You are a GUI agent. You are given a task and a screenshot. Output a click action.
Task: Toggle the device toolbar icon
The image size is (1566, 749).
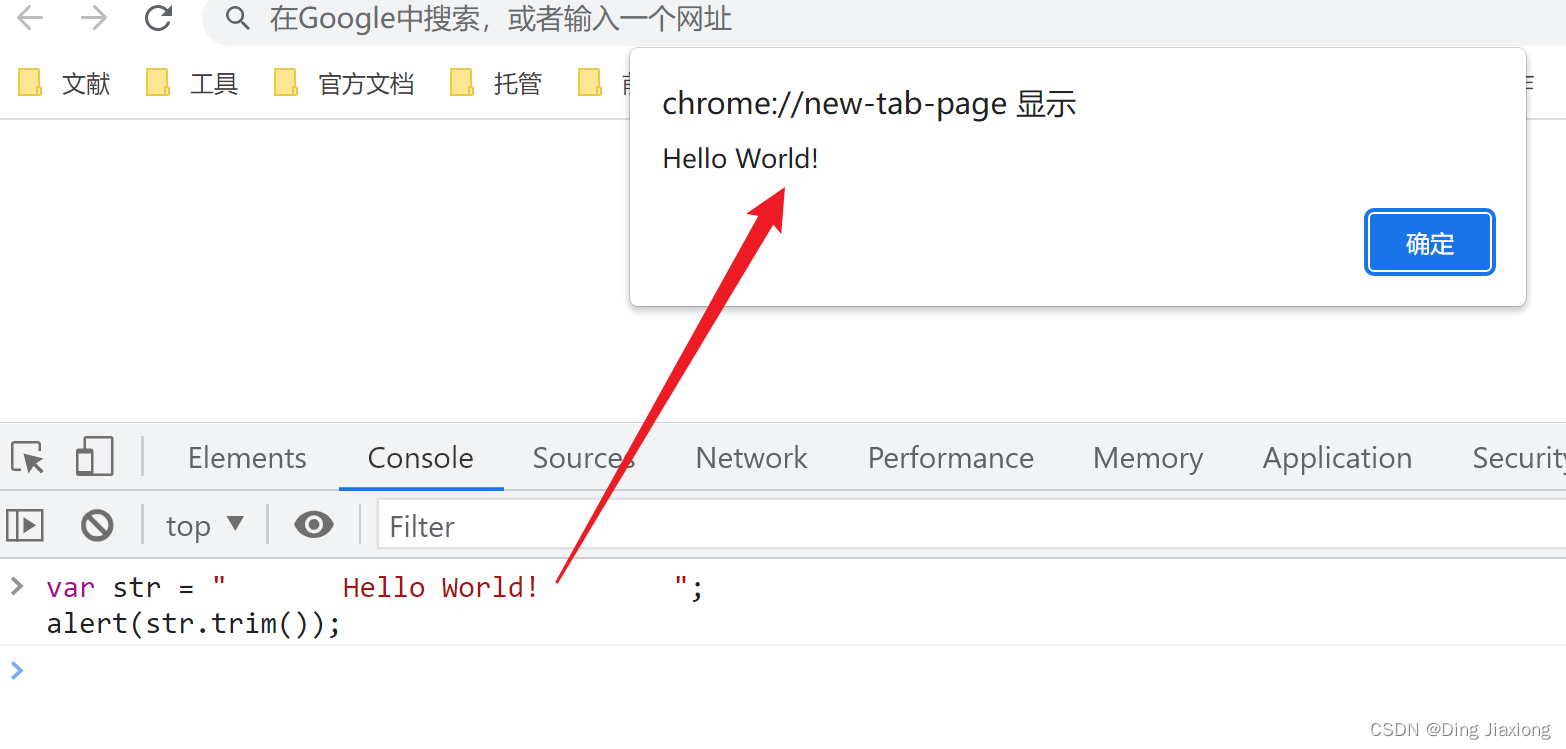pyautogui.click(x=95, y=457)
